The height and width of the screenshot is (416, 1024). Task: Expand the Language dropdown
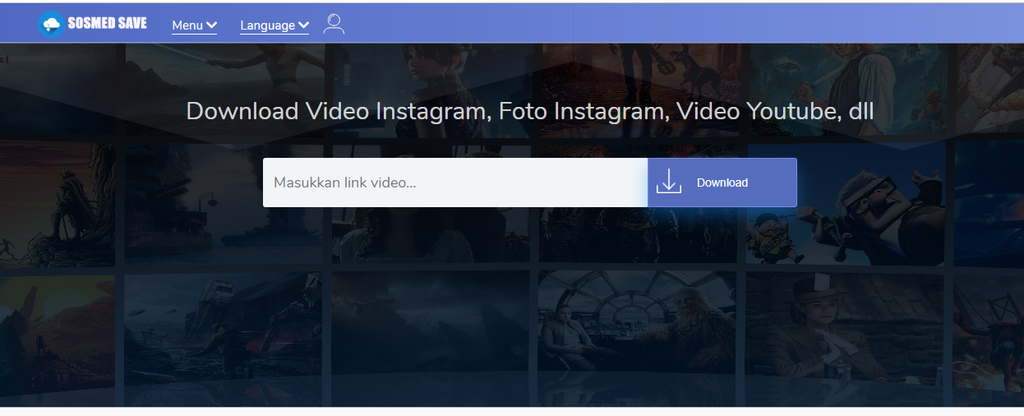[274, 25]
